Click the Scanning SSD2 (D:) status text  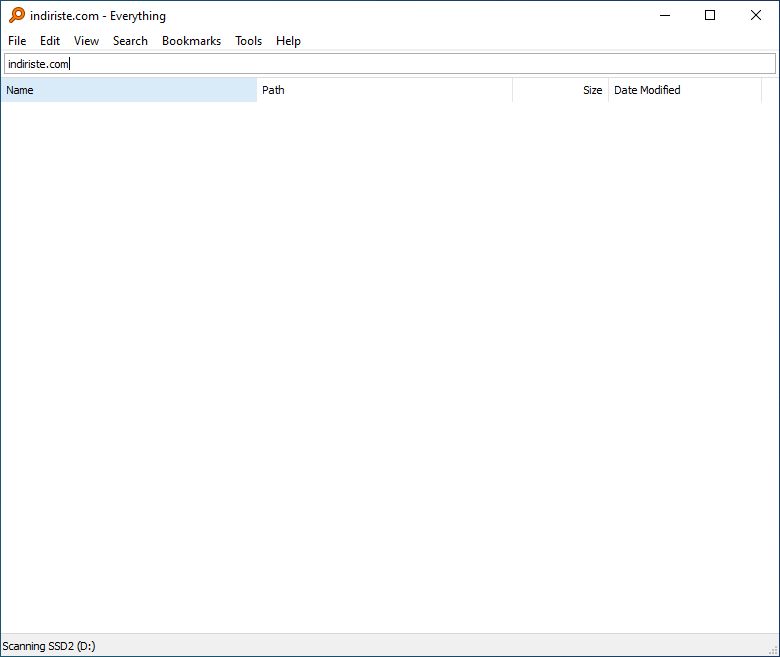point(49,646)
